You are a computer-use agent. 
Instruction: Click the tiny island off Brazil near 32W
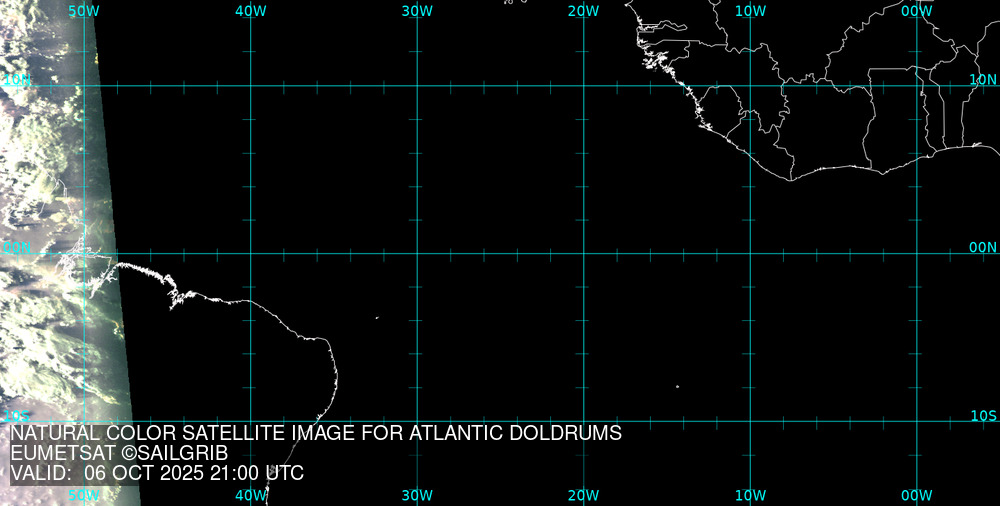click(377, 318)
